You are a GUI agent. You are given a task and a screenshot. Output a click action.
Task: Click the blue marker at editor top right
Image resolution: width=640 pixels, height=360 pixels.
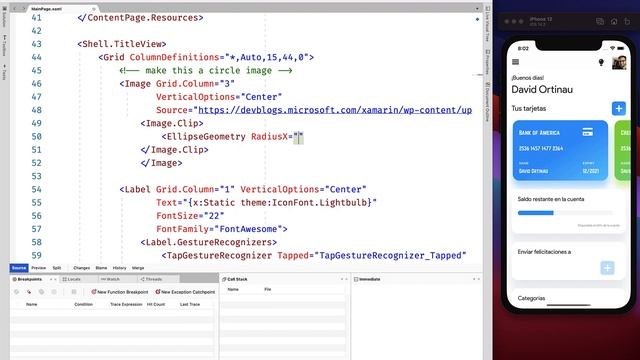click(x=477, y=19)
